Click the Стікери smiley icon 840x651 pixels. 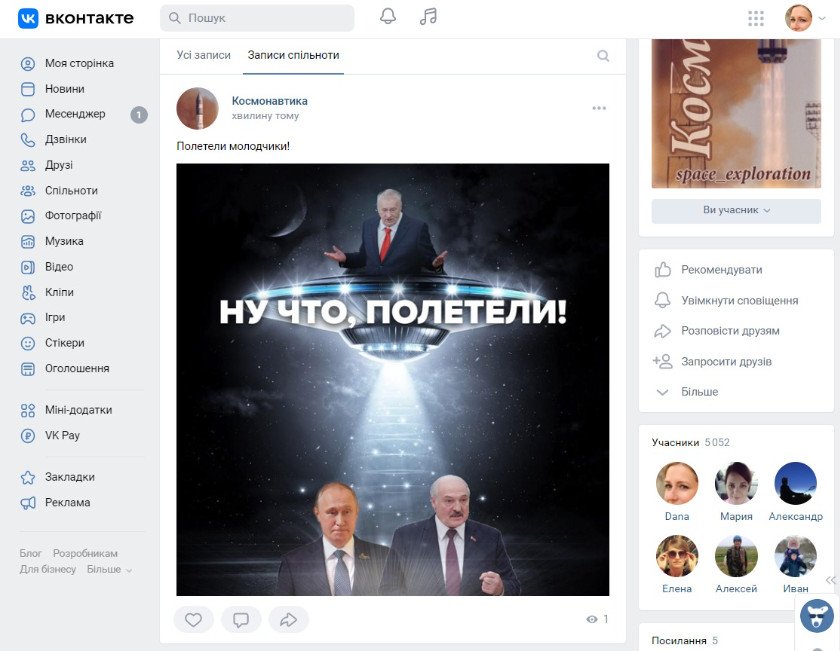click(x=28, y=343)
